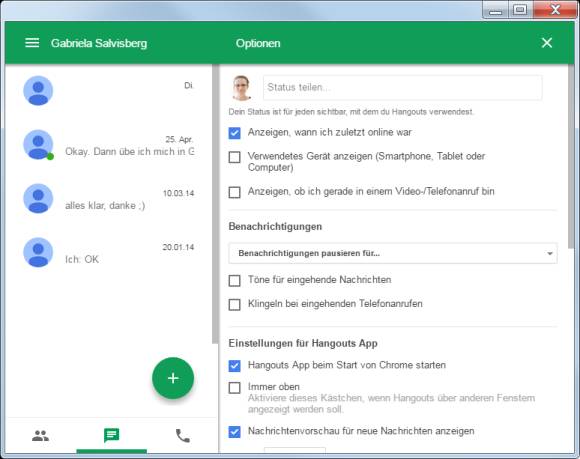Expand 'Benachrichtigungen pausieren für...' dropdown
The width and height of the screenshot is (580, 459).
click(393, 253)
